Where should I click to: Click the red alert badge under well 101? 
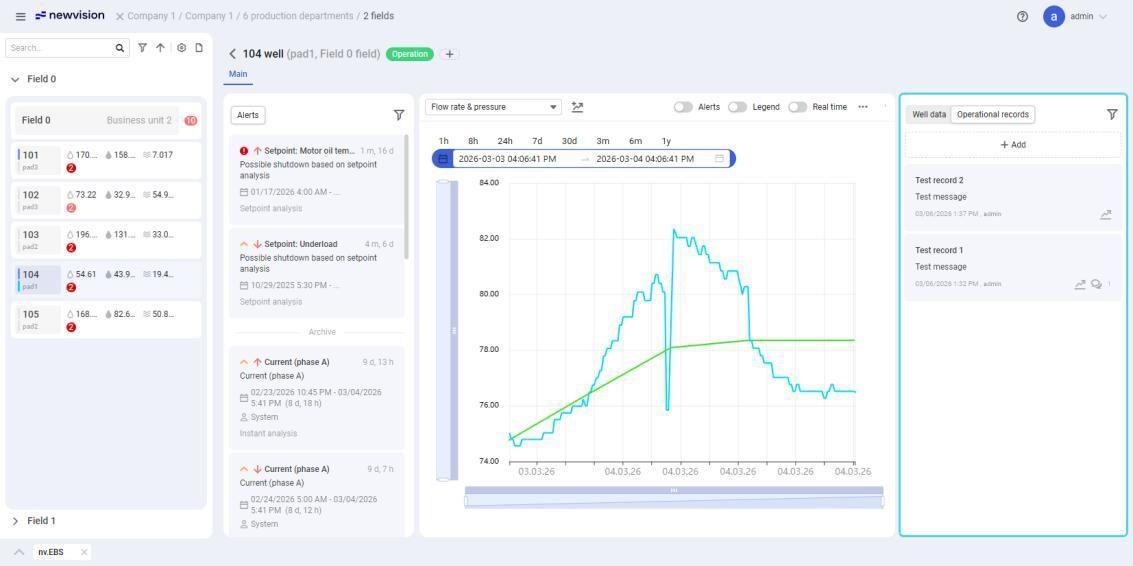[72, 168]
